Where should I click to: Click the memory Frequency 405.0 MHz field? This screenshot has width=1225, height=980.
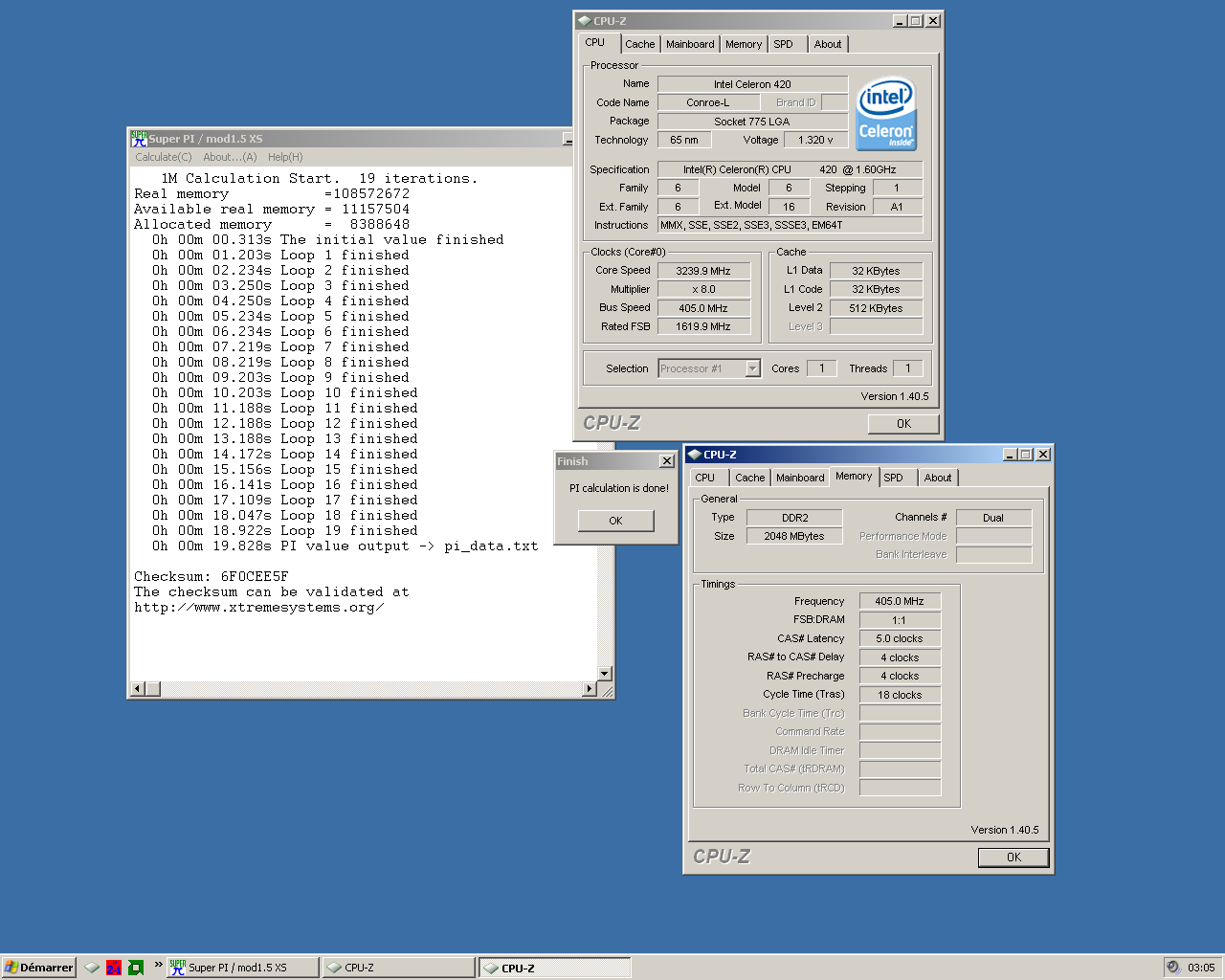[900, 601]
